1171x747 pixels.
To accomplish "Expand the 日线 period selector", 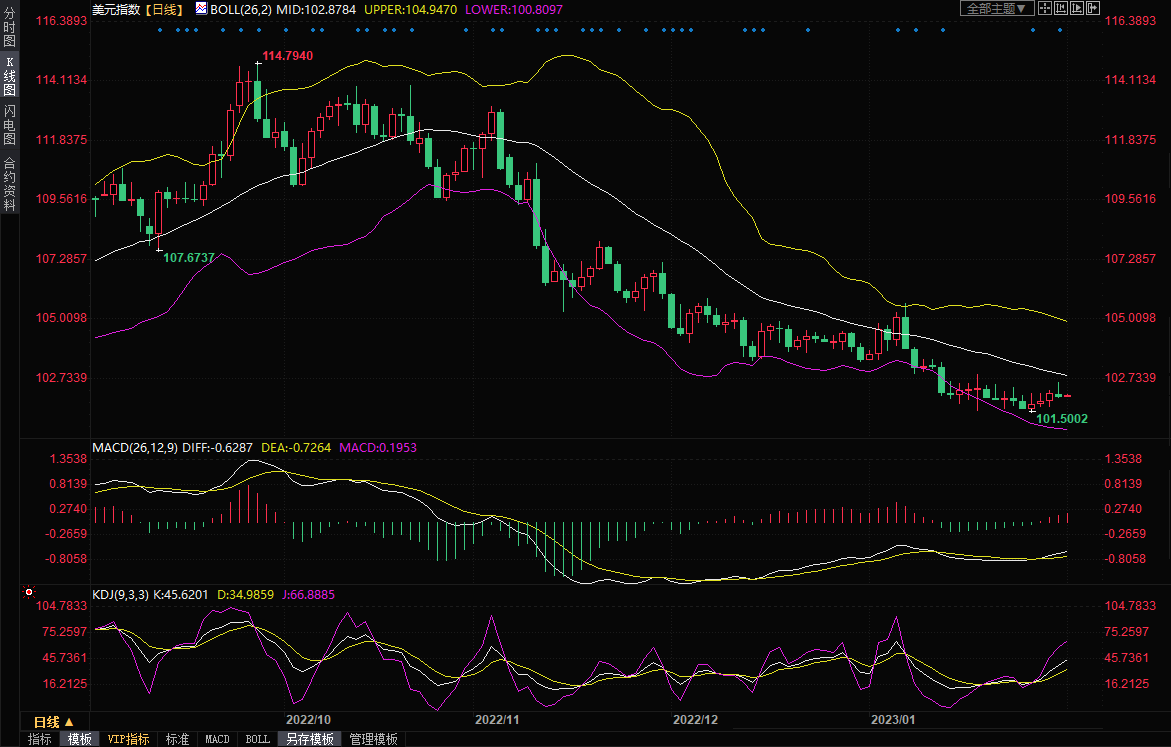I will click(54, 721).
